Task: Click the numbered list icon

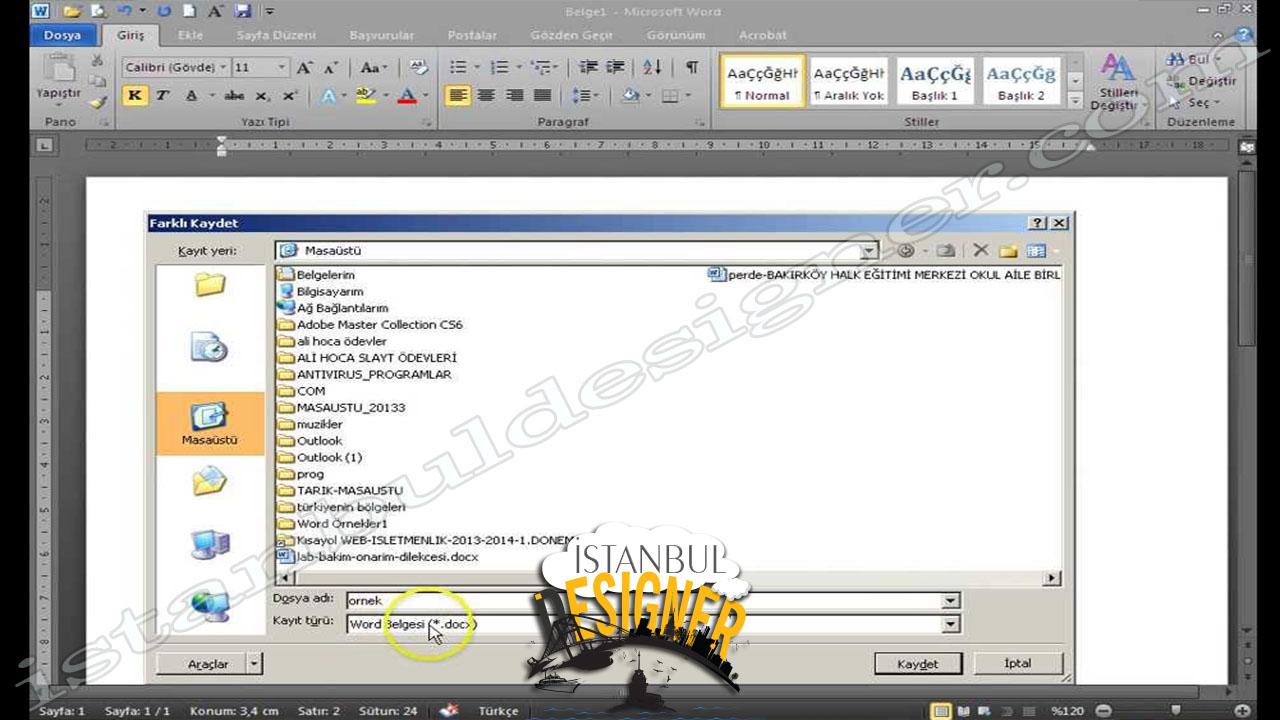Action: (x=498, y=68)
